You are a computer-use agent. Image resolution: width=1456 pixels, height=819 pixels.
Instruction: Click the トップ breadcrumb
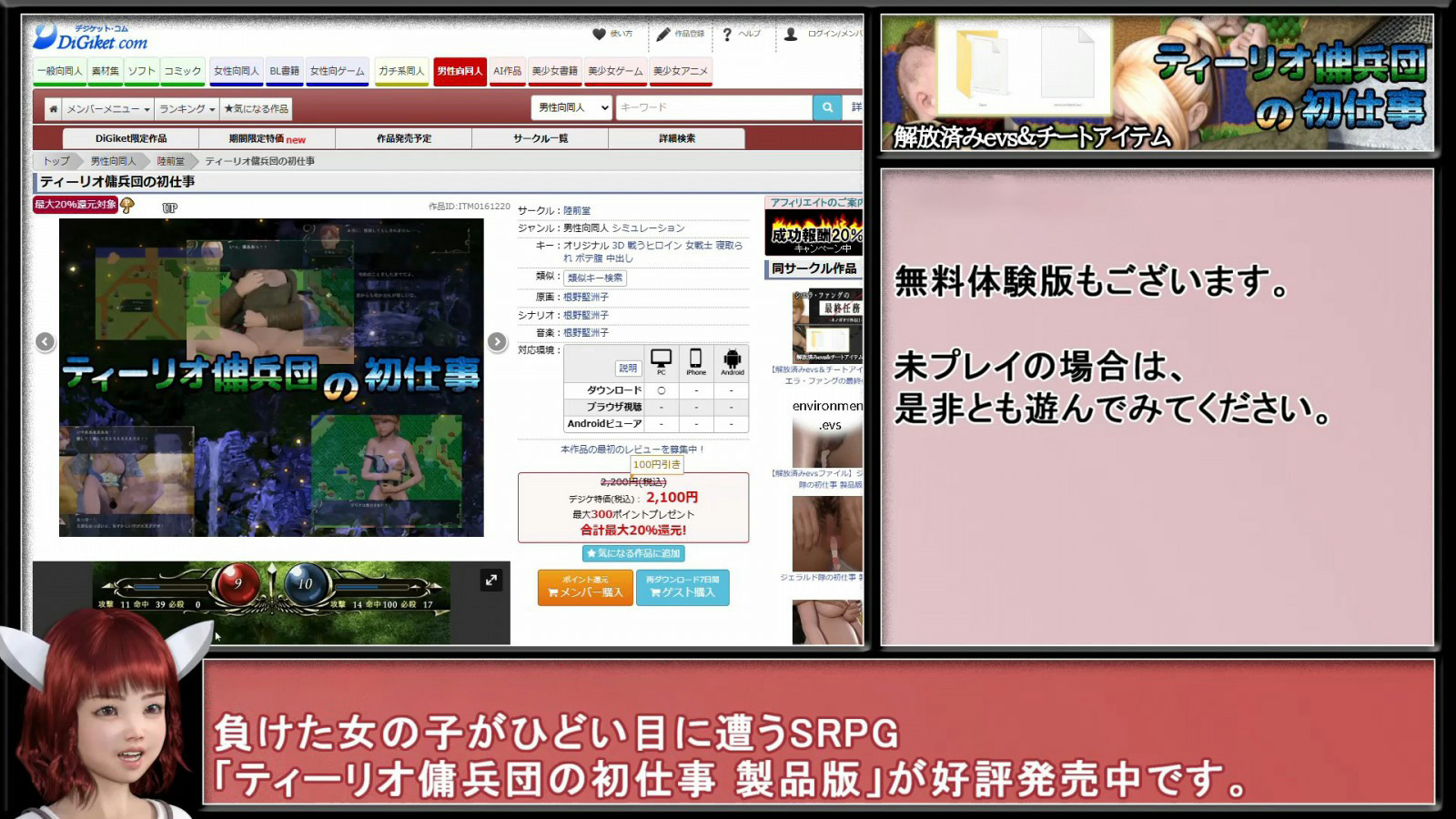(56, 161)
